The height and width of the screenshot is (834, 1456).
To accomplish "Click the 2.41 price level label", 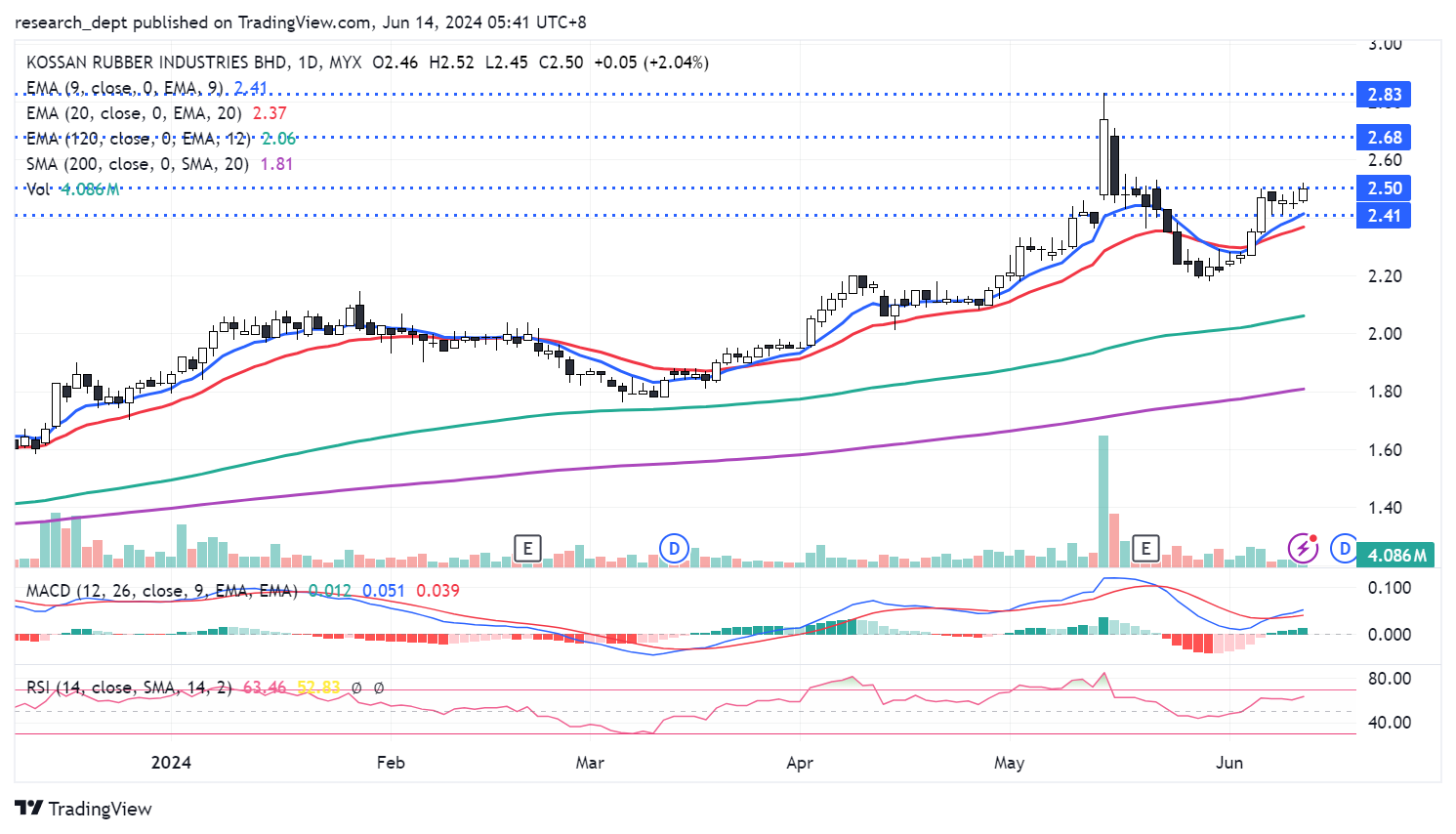I will coord(1384,216).
